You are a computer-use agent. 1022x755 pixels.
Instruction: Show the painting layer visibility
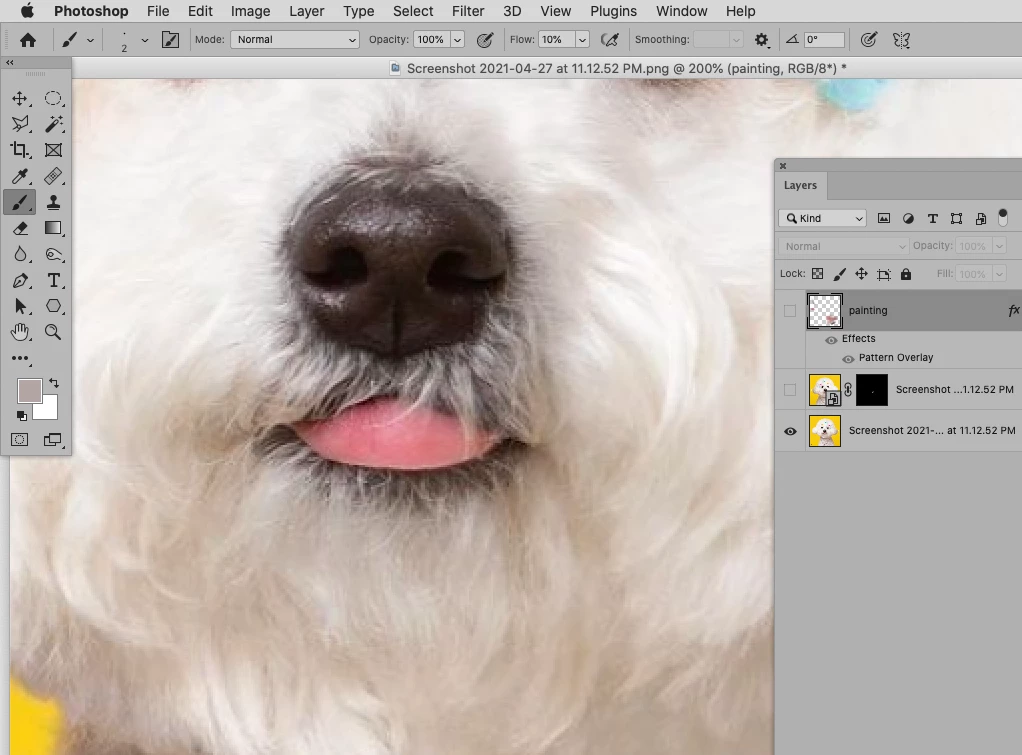point(790,311)
